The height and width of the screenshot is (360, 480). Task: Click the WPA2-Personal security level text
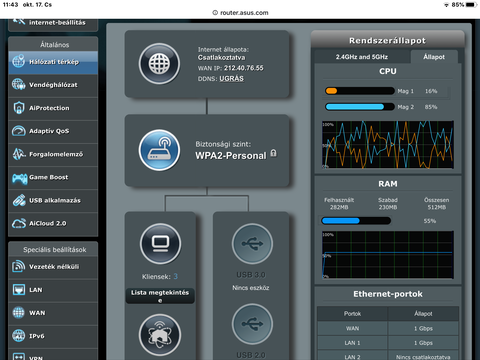[x=231, y=156]
